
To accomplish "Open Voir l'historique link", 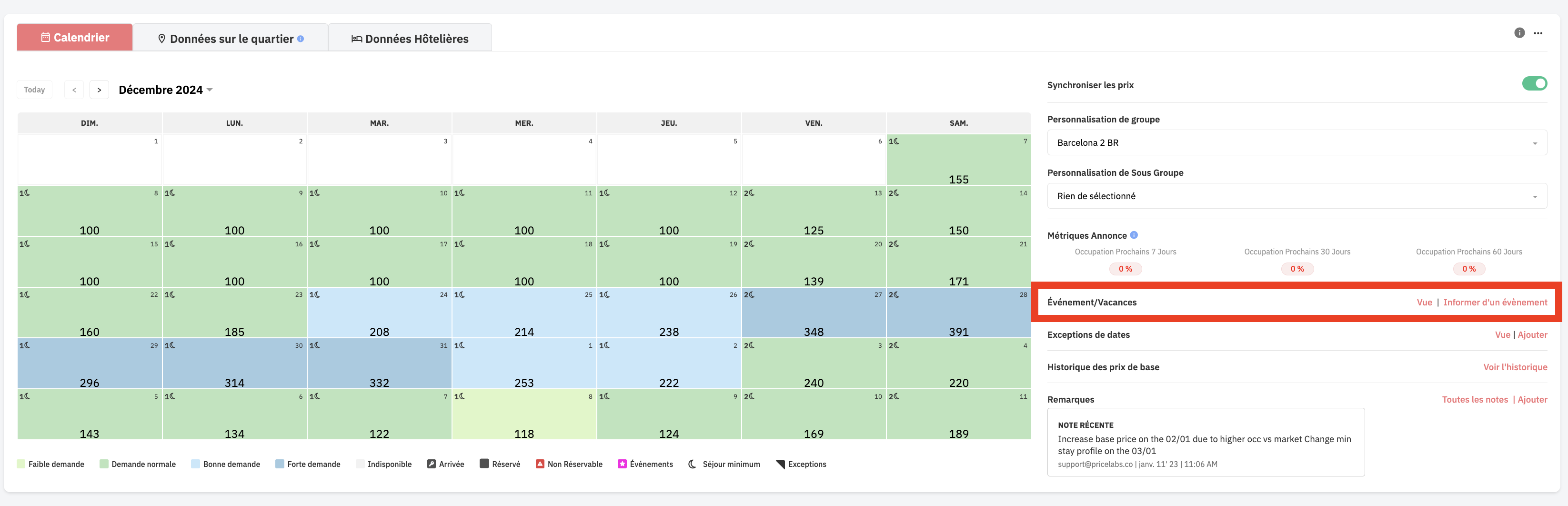I will (1515, 366).
